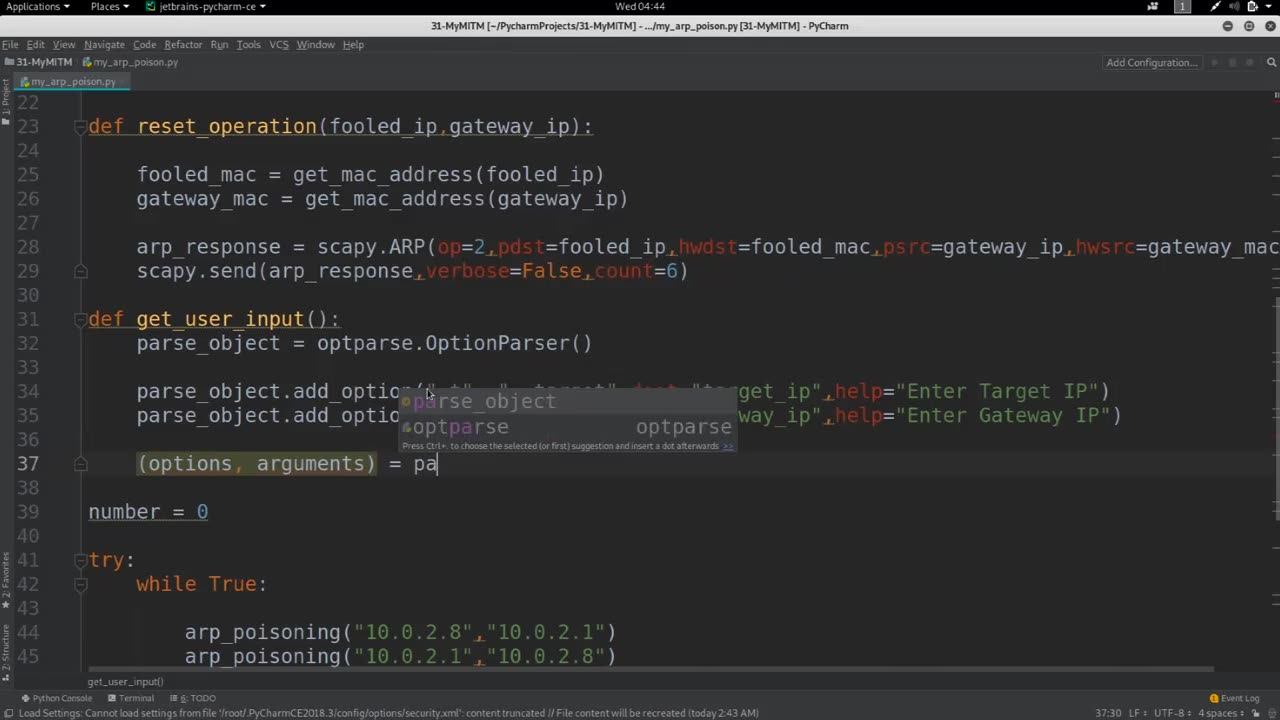The image size is (1280, 720).
Task: Click the error stripe marker at top right
Action: (x=1276, y=95)
